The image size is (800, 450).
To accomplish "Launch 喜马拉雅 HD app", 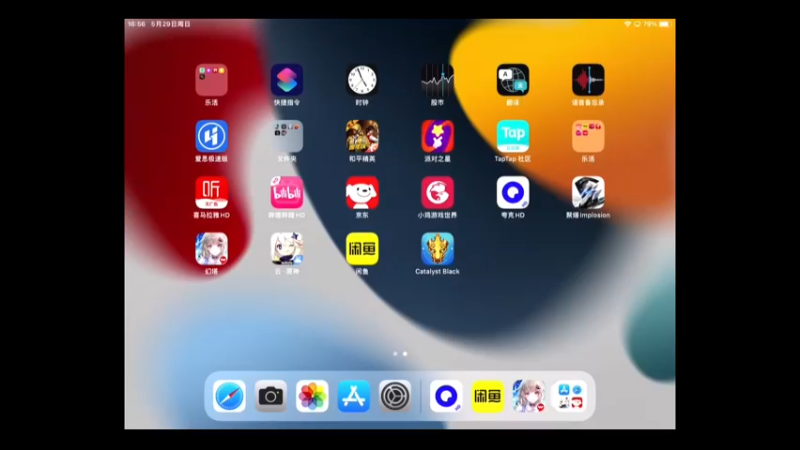I will tap(211, 193).
